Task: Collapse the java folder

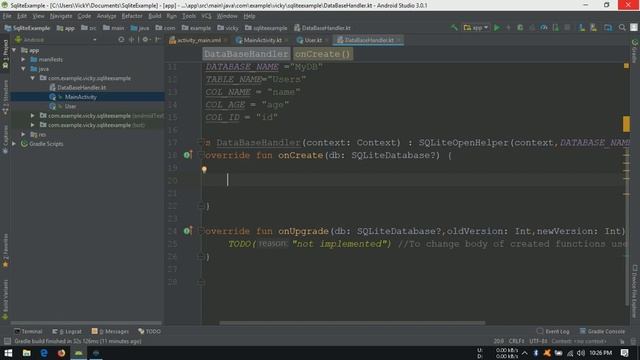Action: tap(24, 69)
